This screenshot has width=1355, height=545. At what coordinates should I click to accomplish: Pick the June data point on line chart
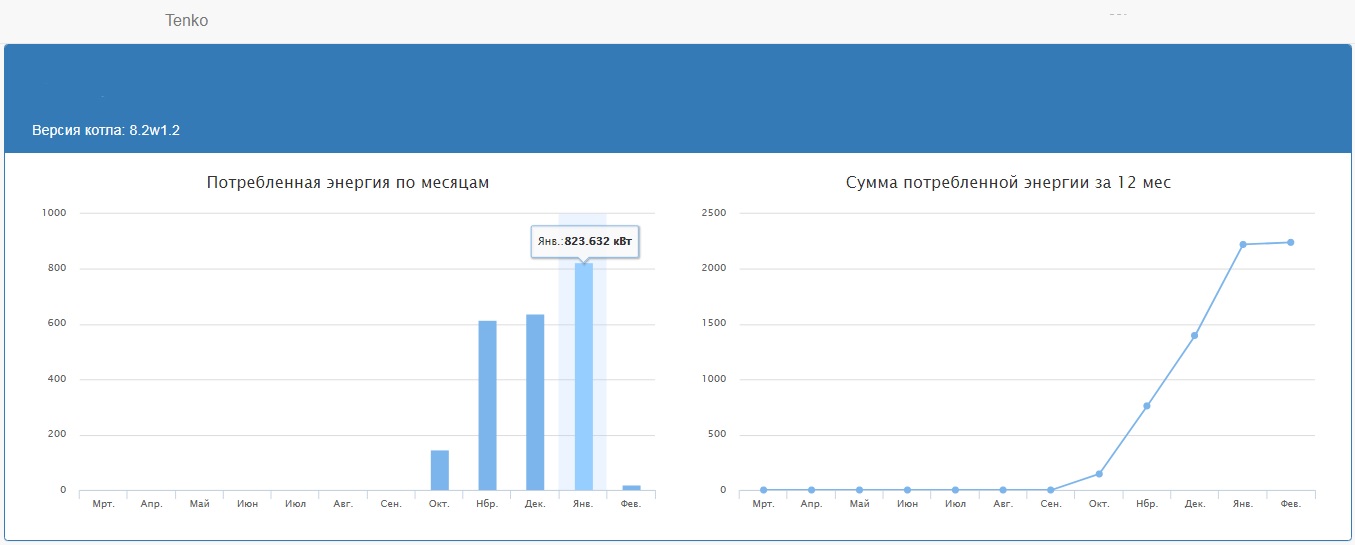coord(907,490)
